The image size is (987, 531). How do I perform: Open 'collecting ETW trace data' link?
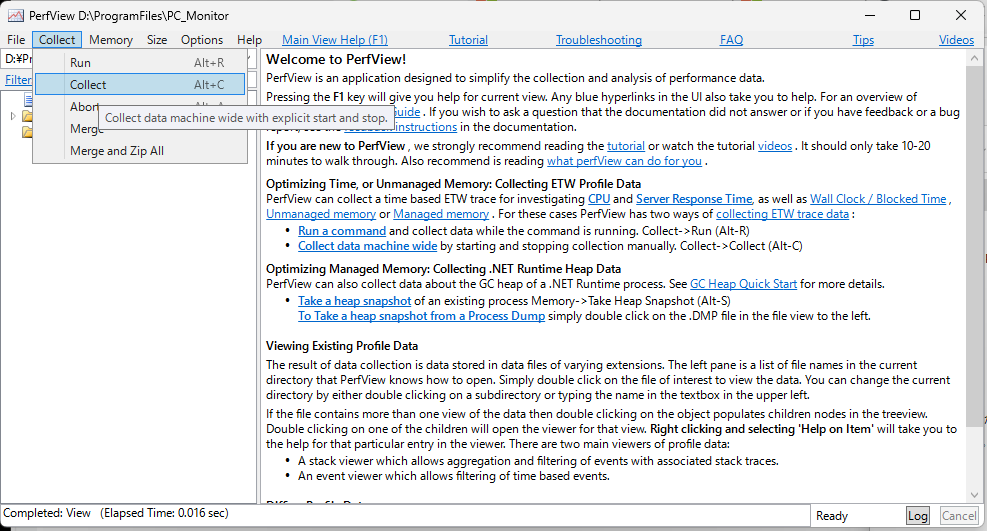click(x=782, y=214)
